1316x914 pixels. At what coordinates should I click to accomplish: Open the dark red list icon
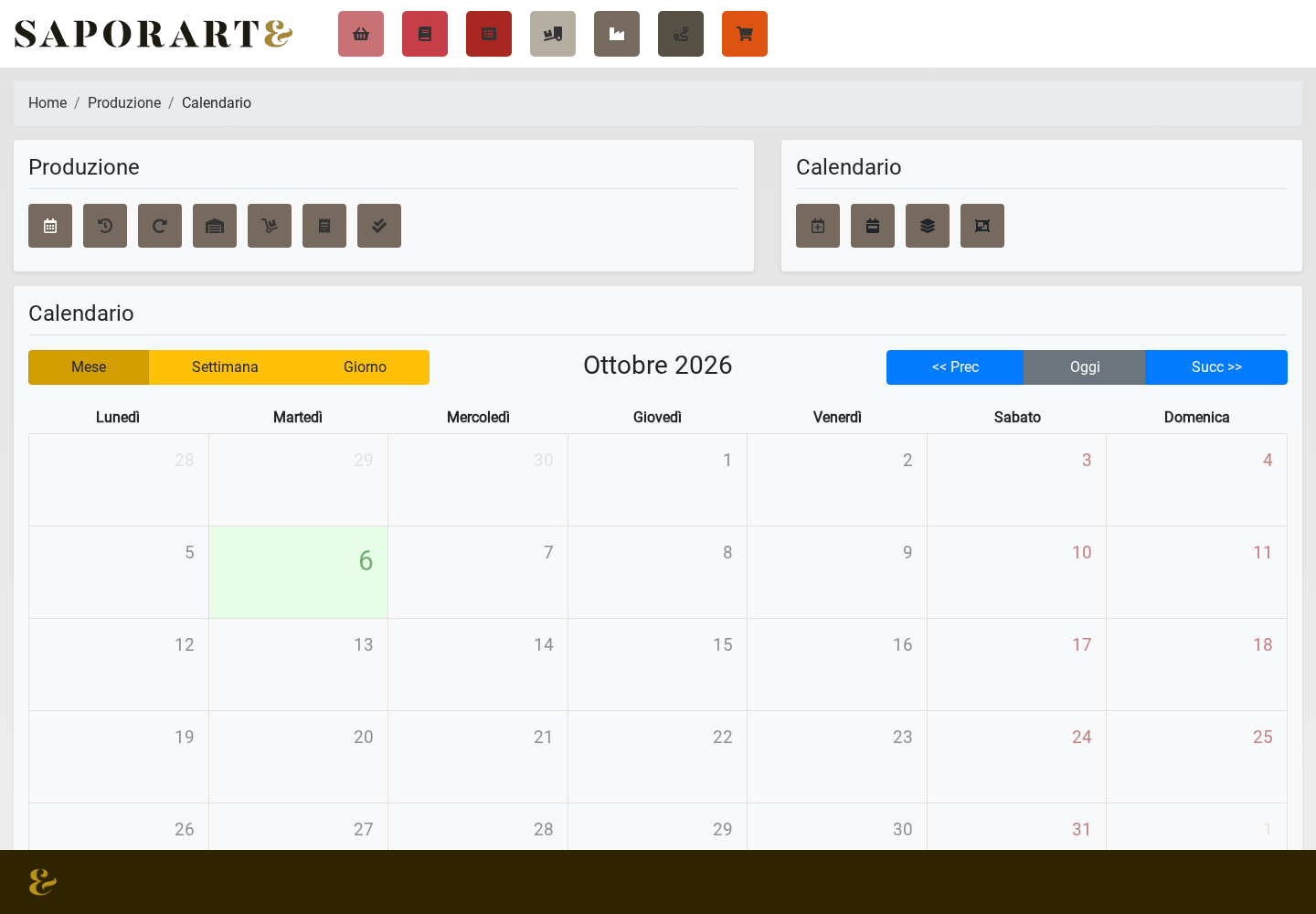tap(489, 34)
